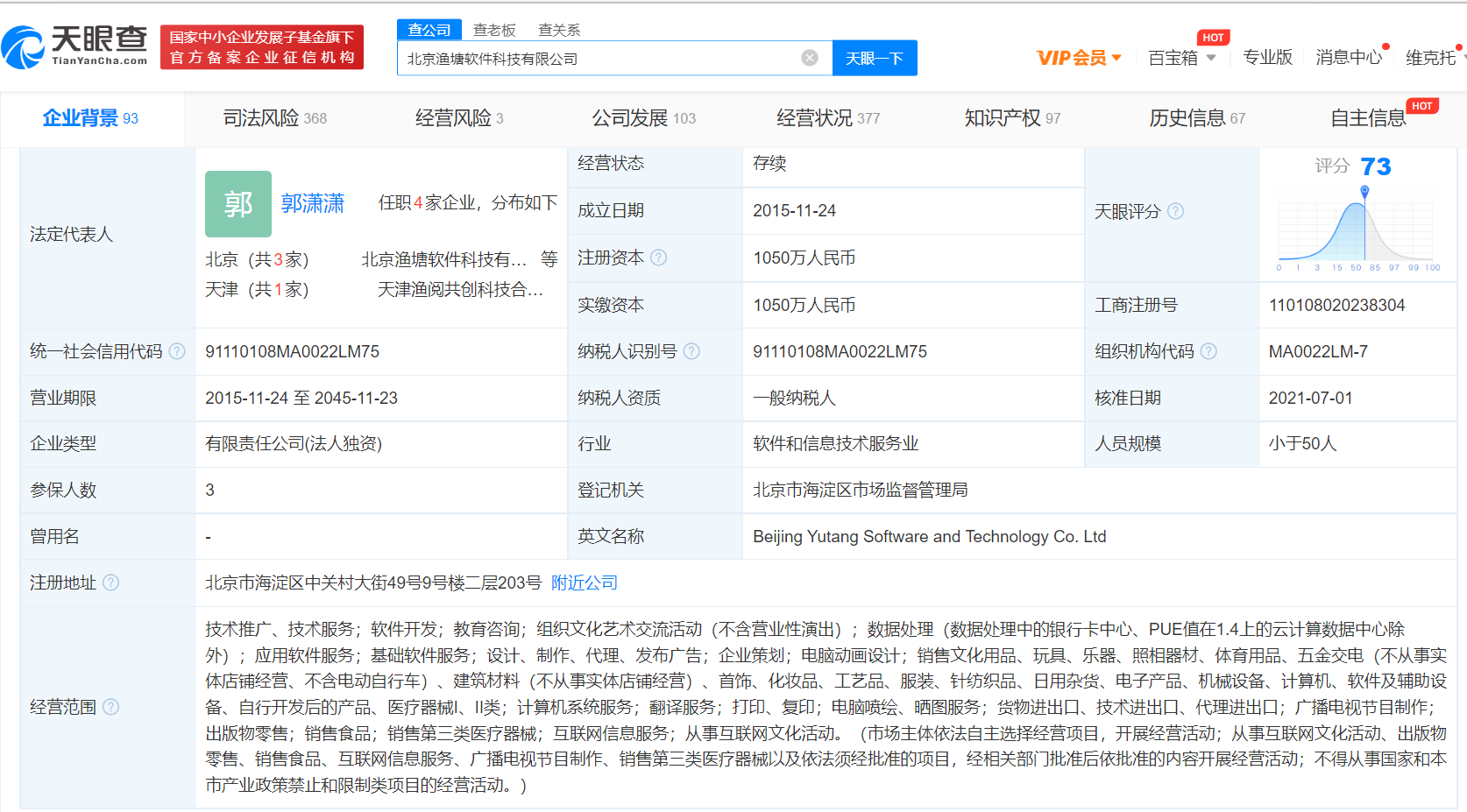The height and width of the screenshot is (812, 1467).
Task: Open help icon next to 纳税人识别号
Action: [691, 351]
